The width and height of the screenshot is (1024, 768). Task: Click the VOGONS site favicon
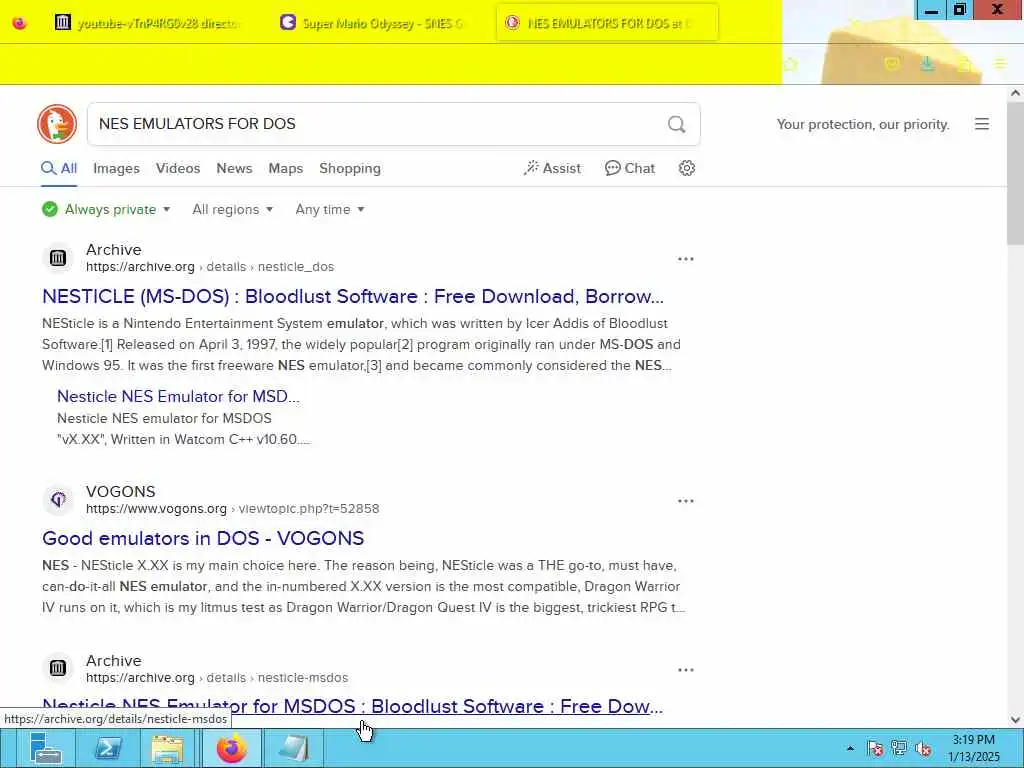58,500
